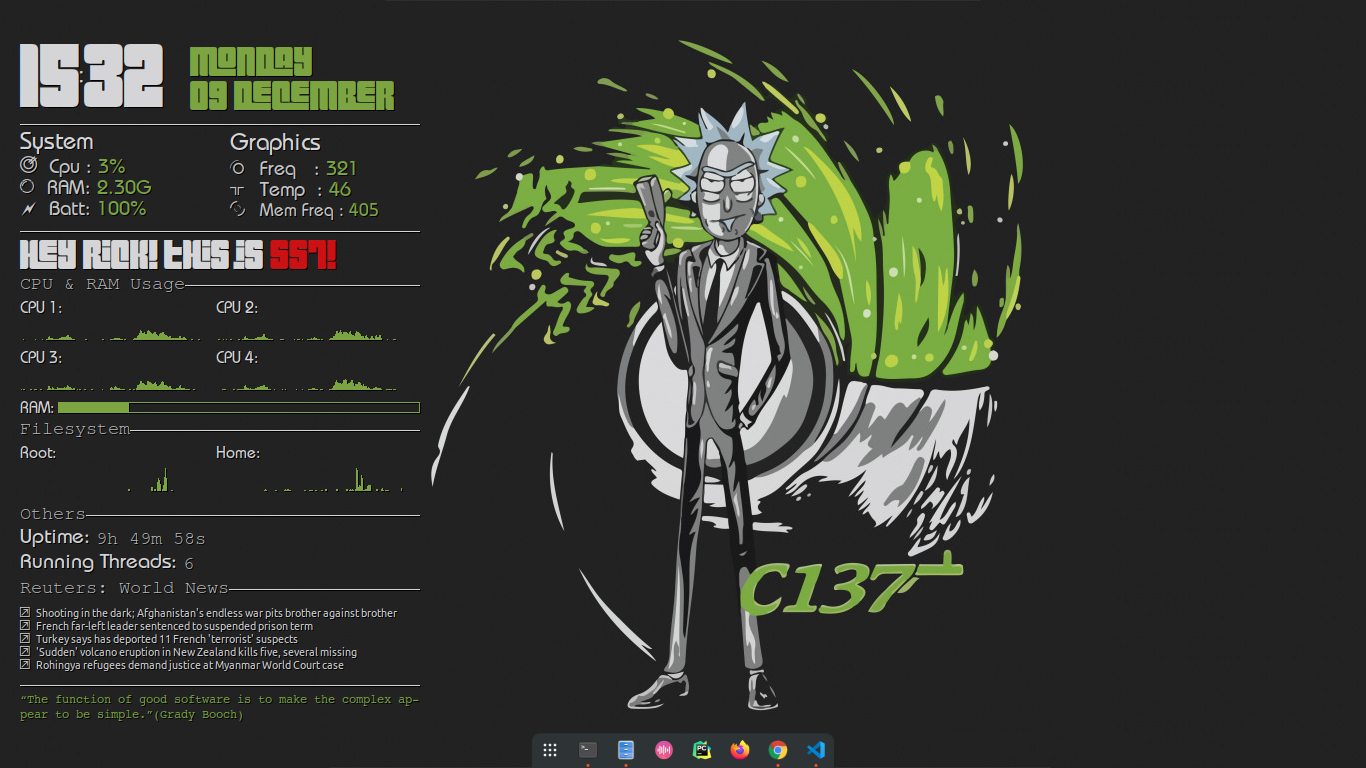Launch PyCharm from the dock

(x=702, y=750)
